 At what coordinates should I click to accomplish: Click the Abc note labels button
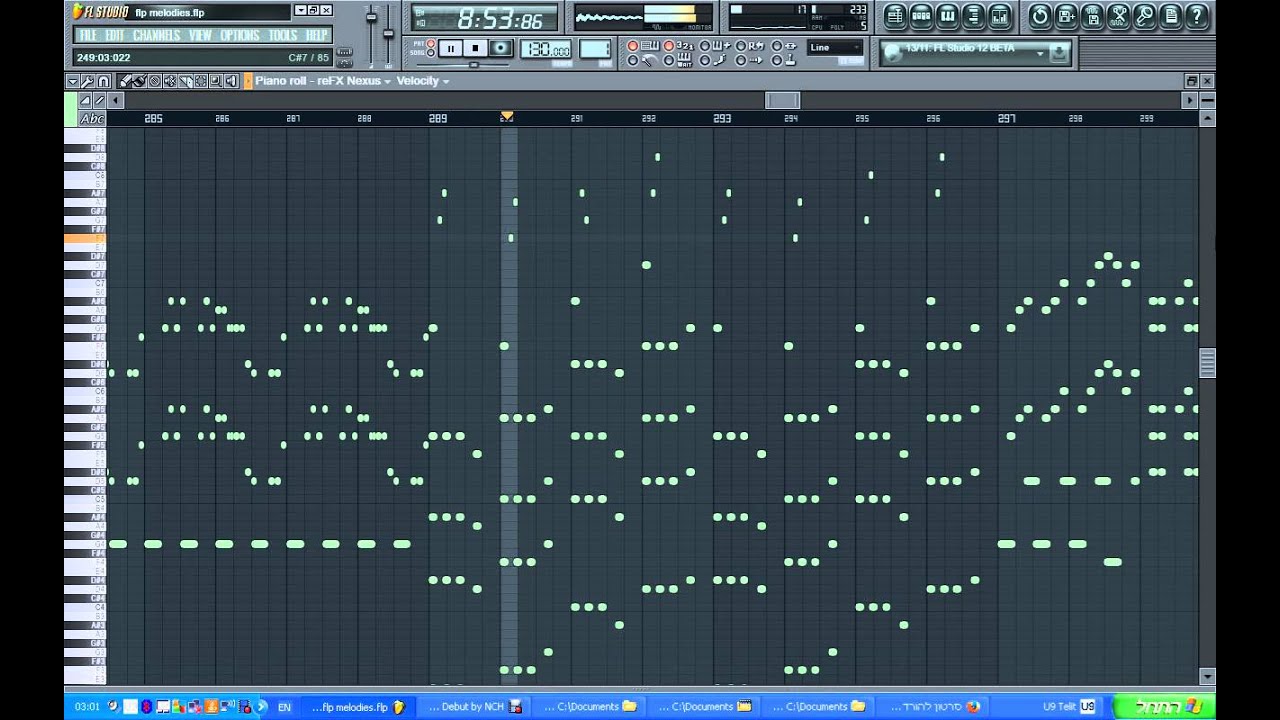coord(92,119)
